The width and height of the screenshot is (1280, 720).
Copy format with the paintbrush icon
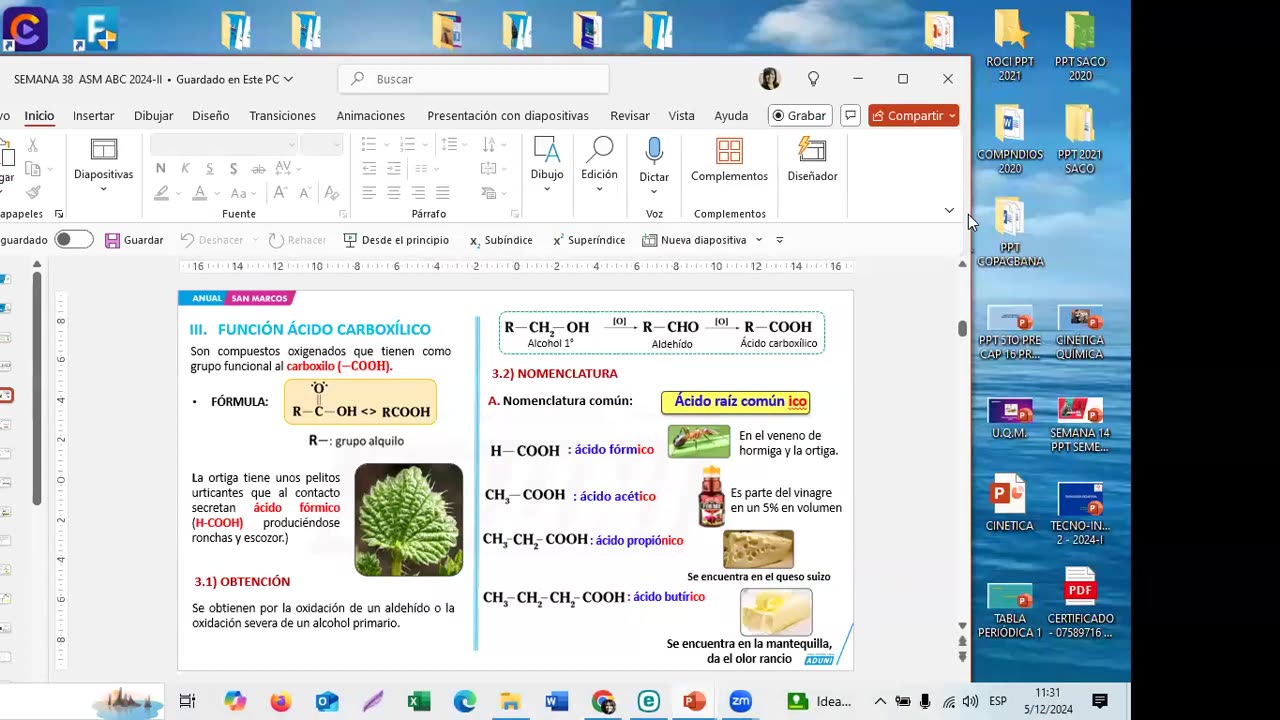33,192
